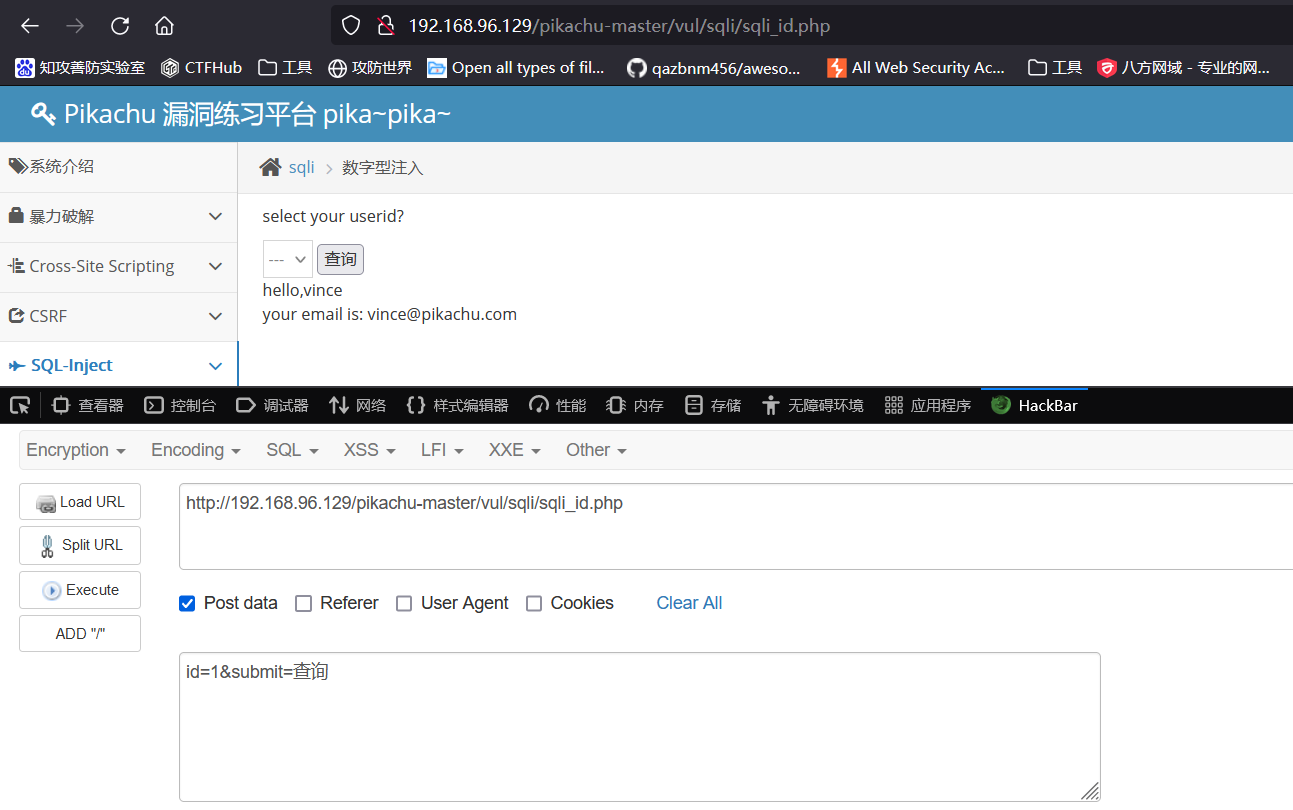Viewport: 1293px width, 810px height.
Task: Click the browser address bar URL
Action: pyautogui.click(x=619, y=26)
